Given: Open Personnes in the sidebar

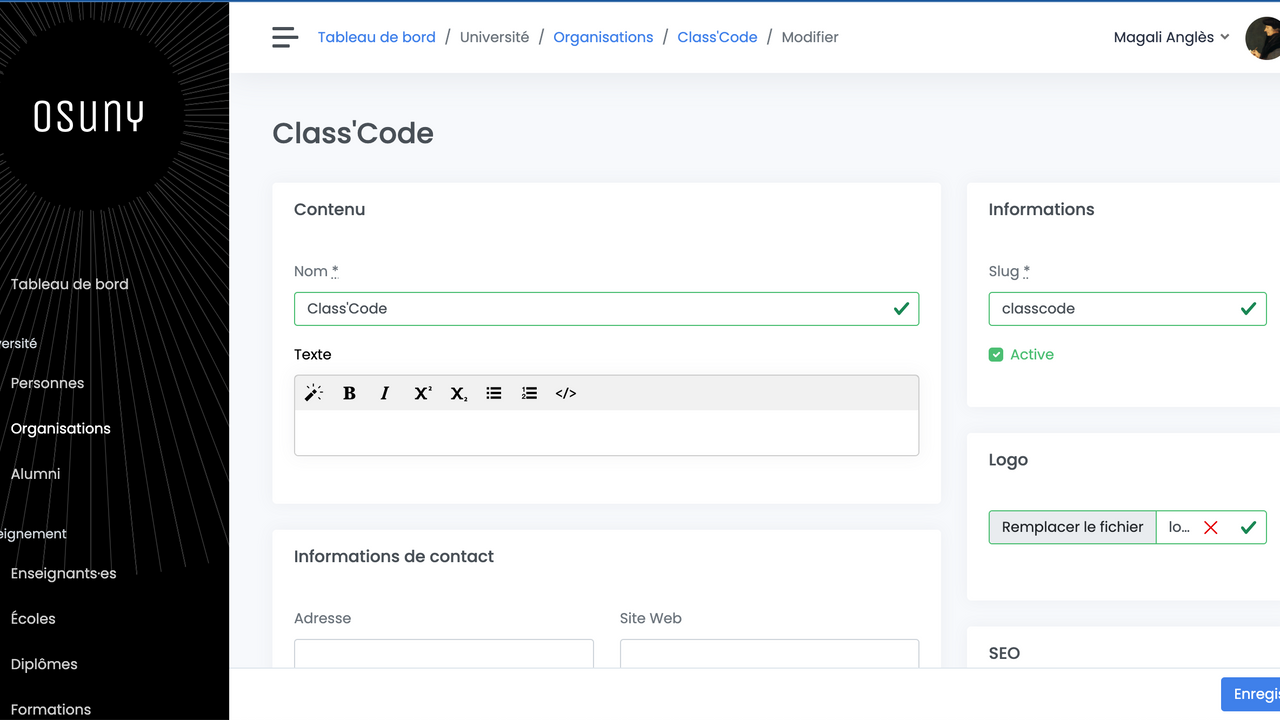Looking at the screenshot, I should [x=47, y=383].
